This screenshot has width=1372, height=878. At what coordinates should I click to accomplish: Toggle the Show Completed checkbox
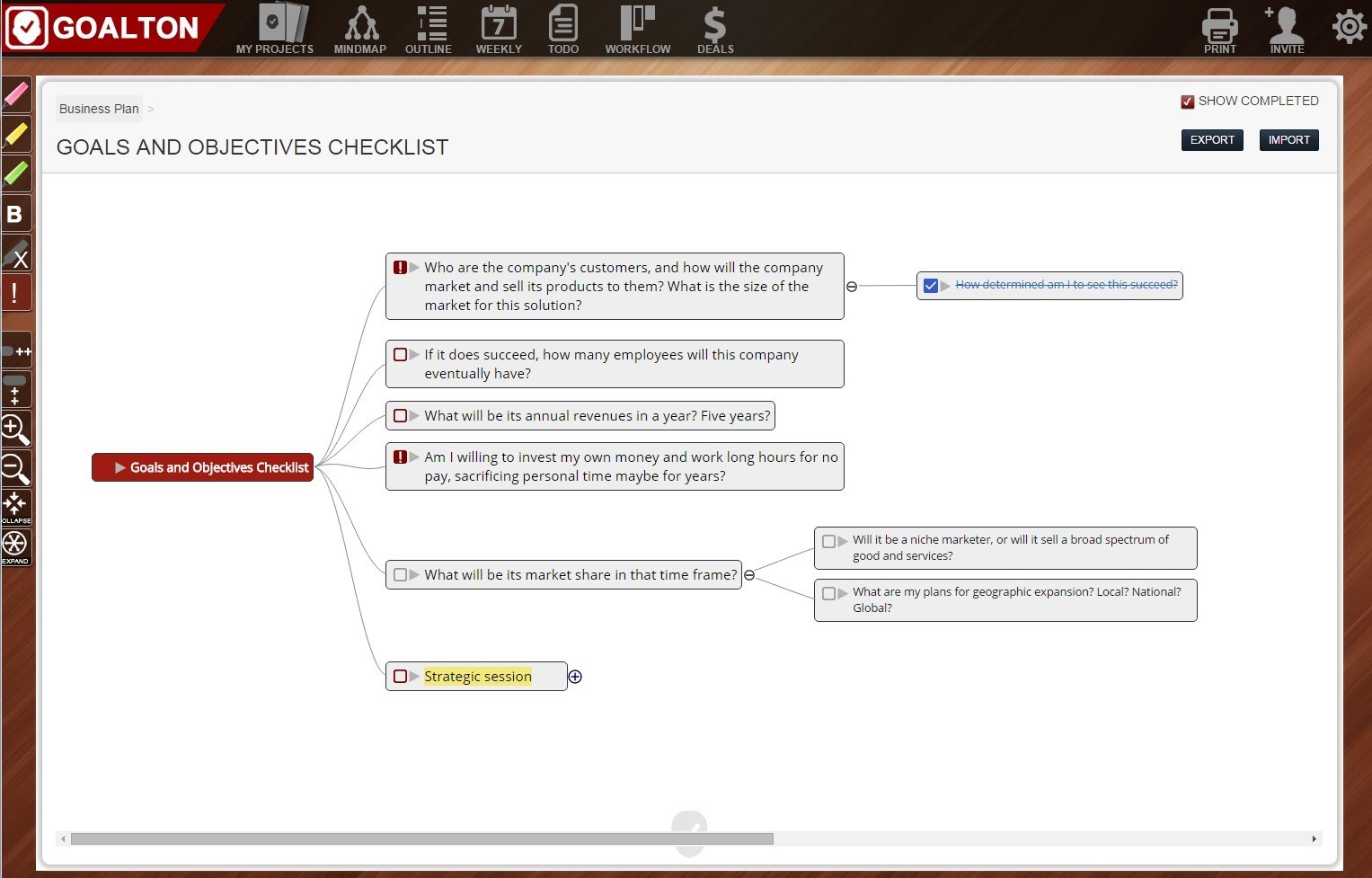[x=1187, y=102]
